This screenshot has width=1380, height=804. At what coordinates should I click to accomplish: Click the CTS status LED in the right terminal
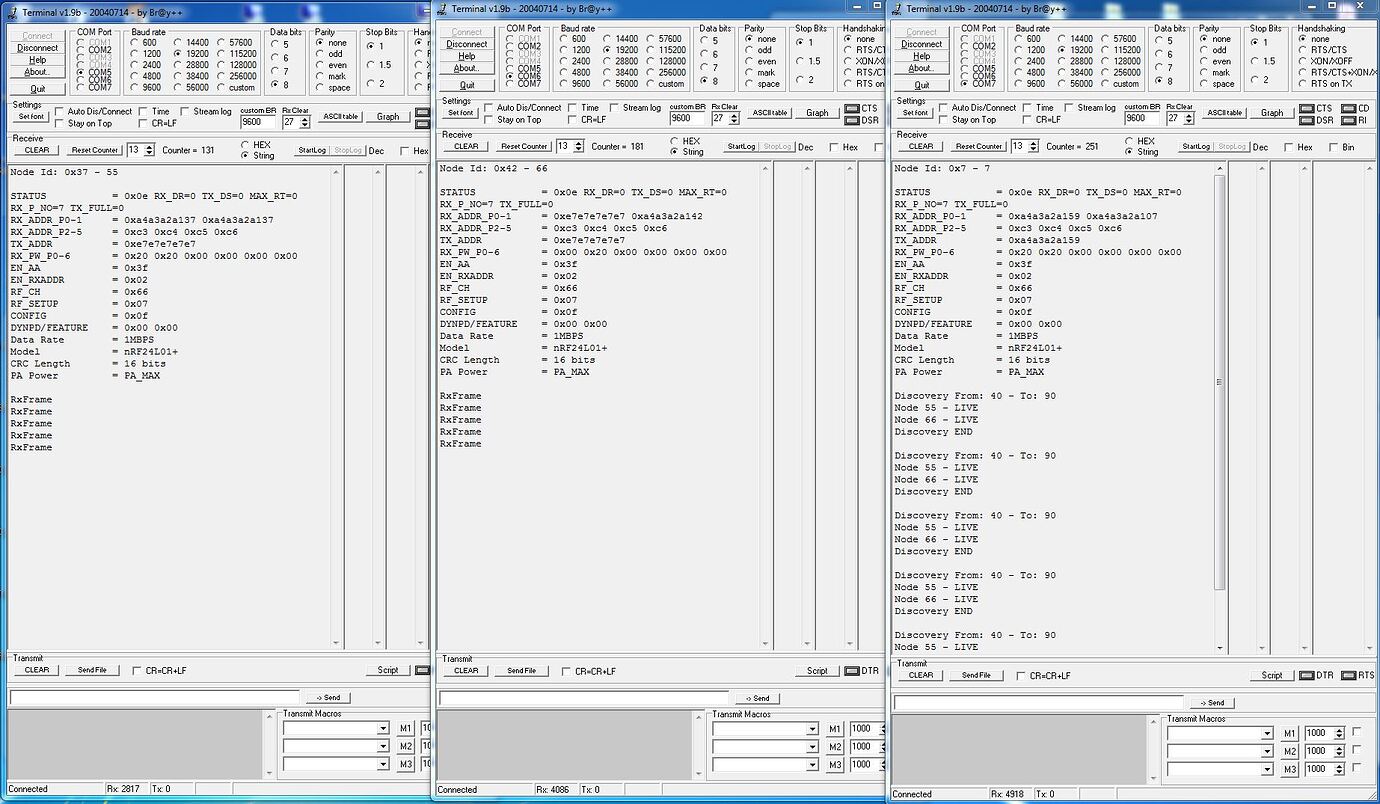tap(1305, 108)
